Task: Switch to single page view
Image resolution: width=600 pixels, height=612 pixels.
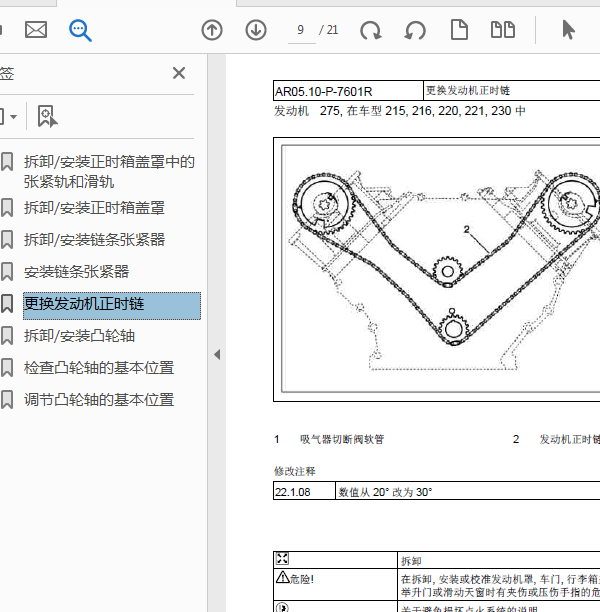Action: point(459,30)
